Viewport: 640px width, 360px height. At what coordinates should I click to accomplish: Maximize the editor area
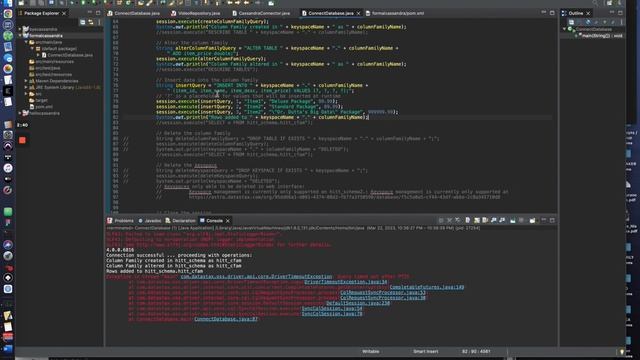tap(552, 13)
